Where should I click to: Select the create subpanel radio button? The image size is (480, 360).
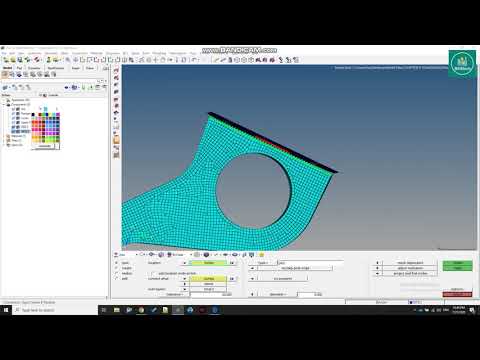click(116, 268)
